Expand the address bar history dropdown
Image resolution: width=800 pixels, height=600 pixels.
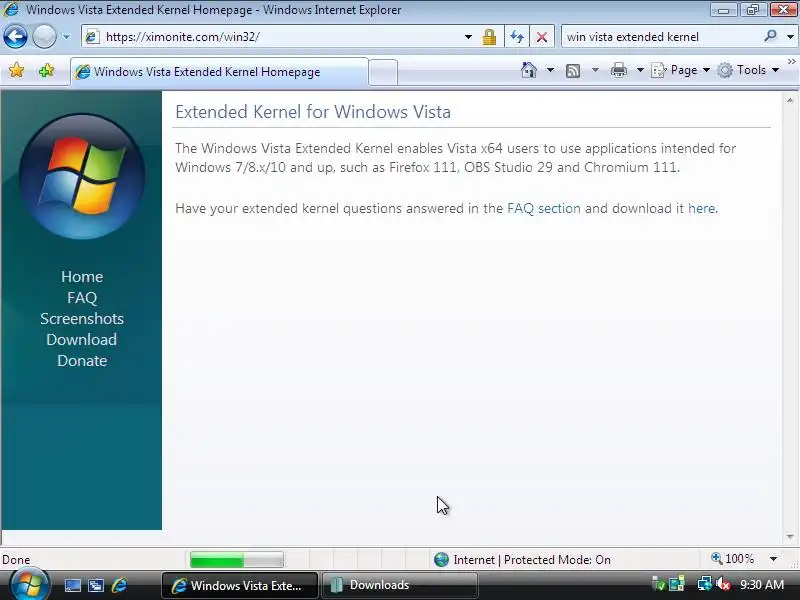coord(468,37)
